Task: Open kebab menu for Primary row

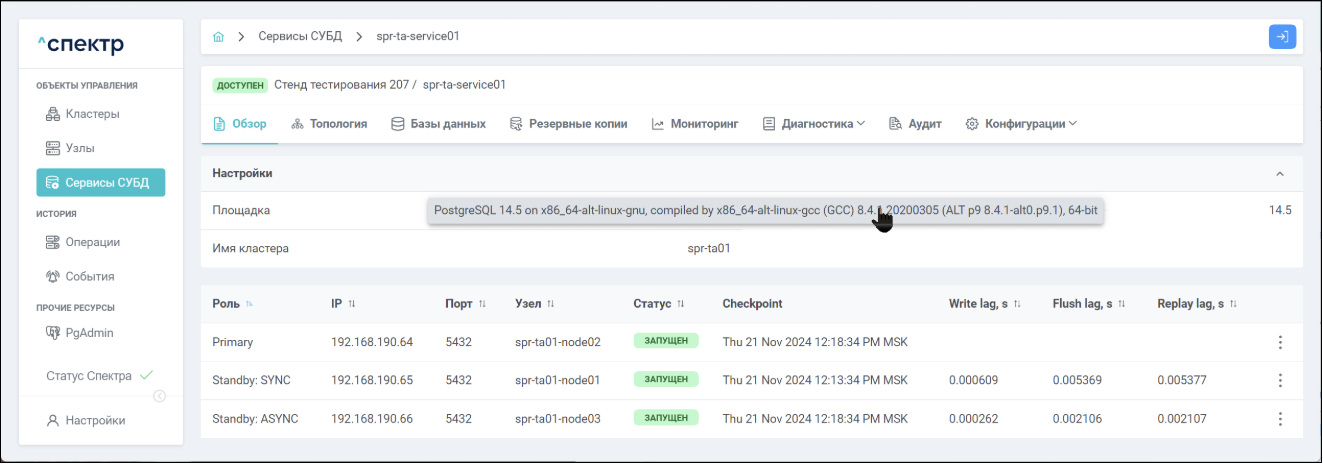Action: click(1280, 343)
